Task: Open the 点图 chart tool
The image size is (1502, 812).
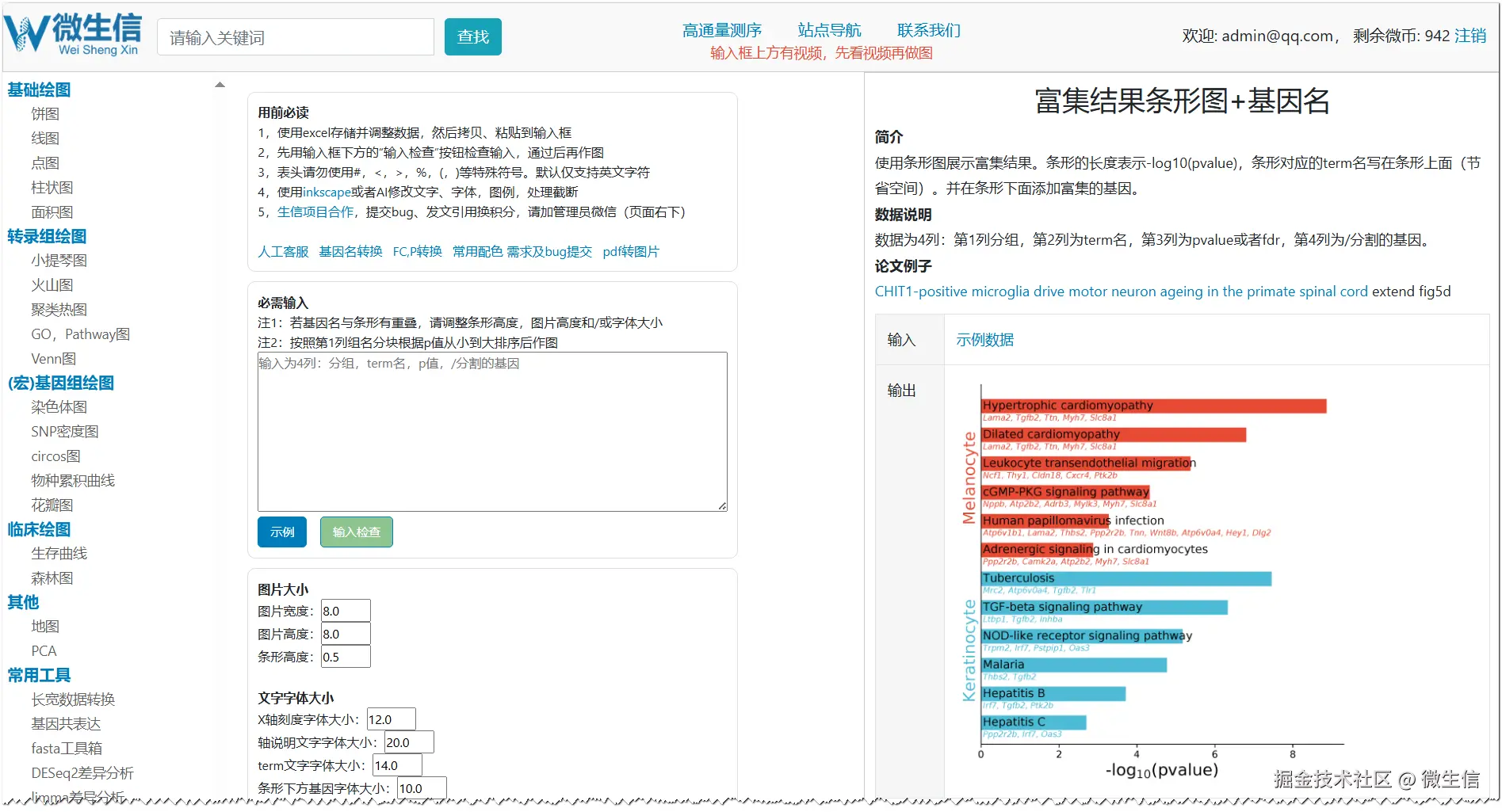Action: point(45,163)
